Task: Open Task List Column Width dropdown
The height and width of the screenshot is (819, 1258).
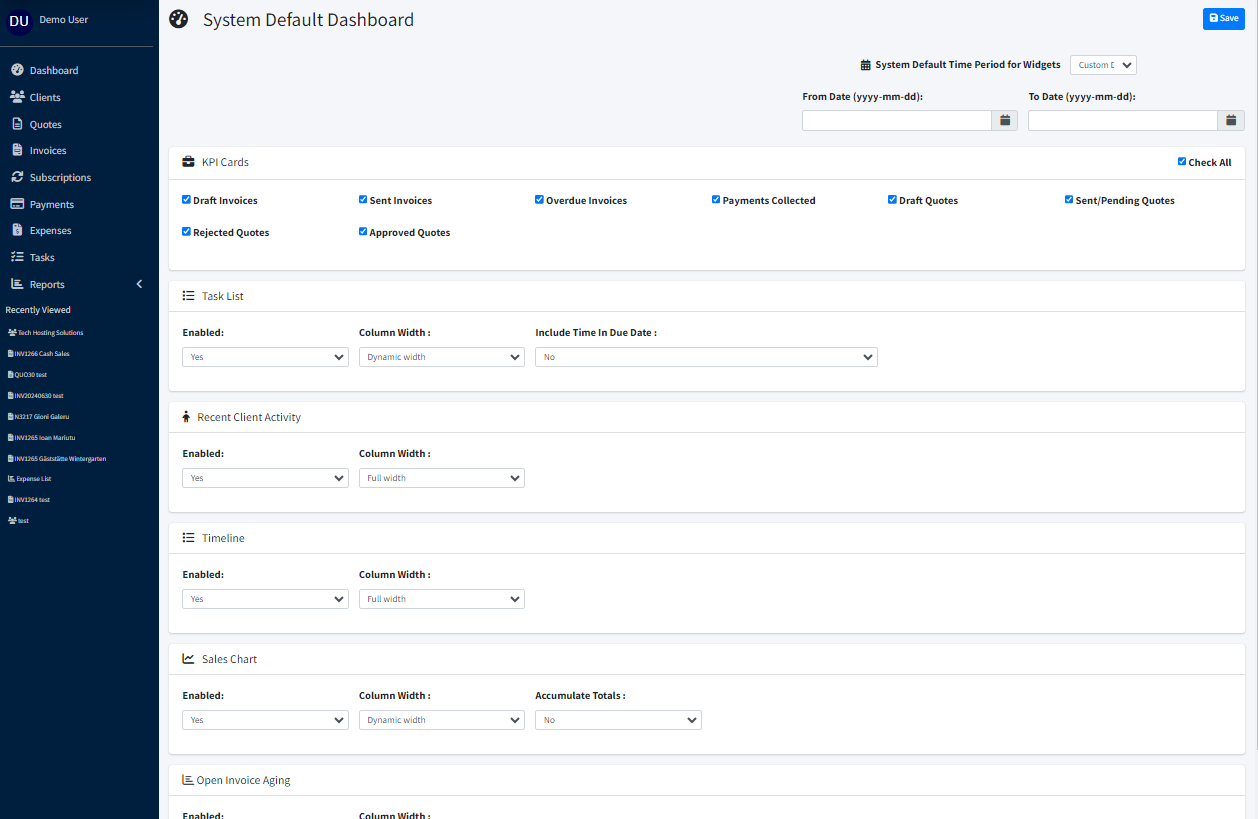Action: (441, 357)
